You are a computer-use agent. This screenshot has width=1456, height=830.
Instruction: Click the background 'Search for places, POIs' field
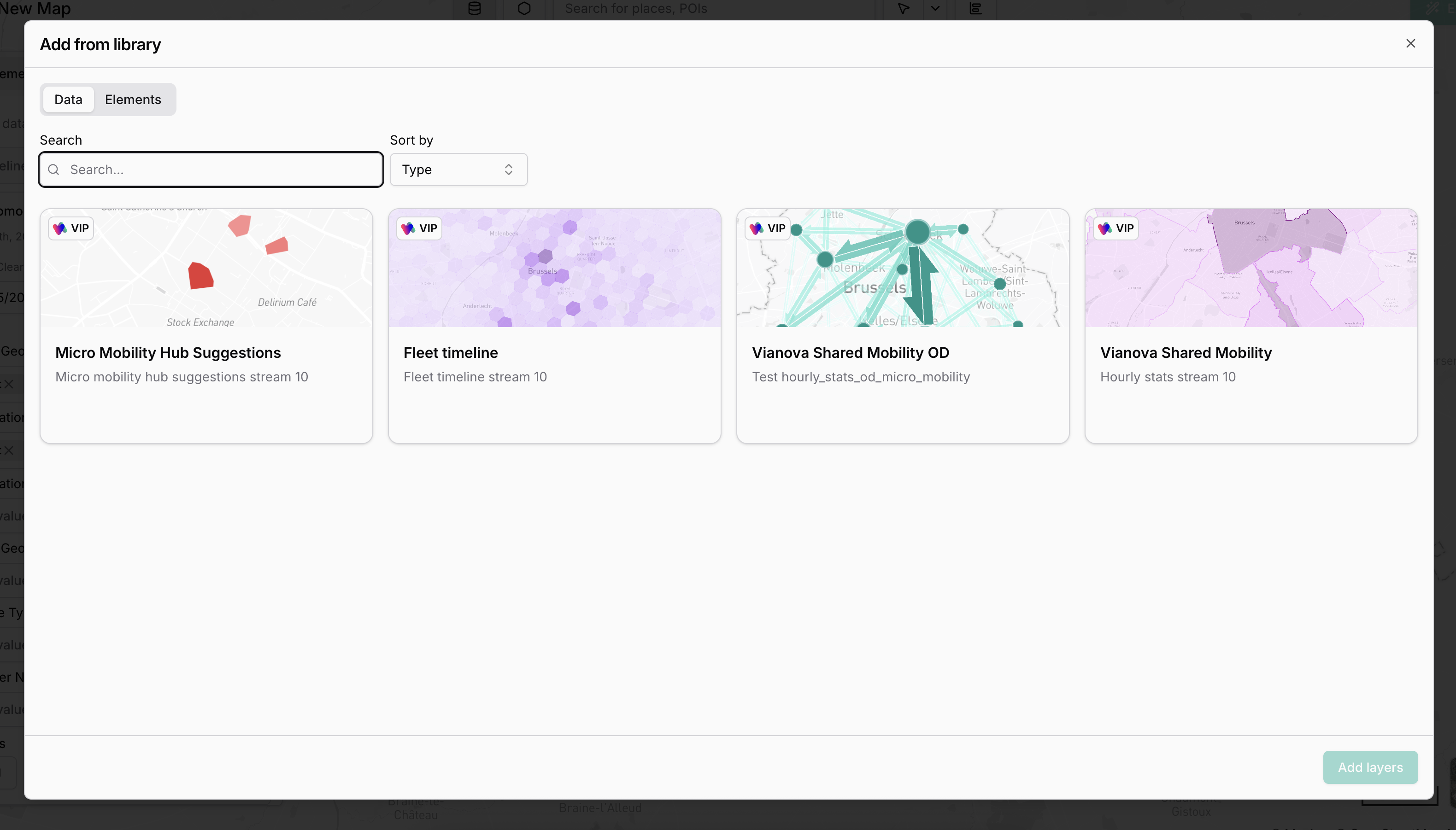pyautogui.click(x=714, y=9)
